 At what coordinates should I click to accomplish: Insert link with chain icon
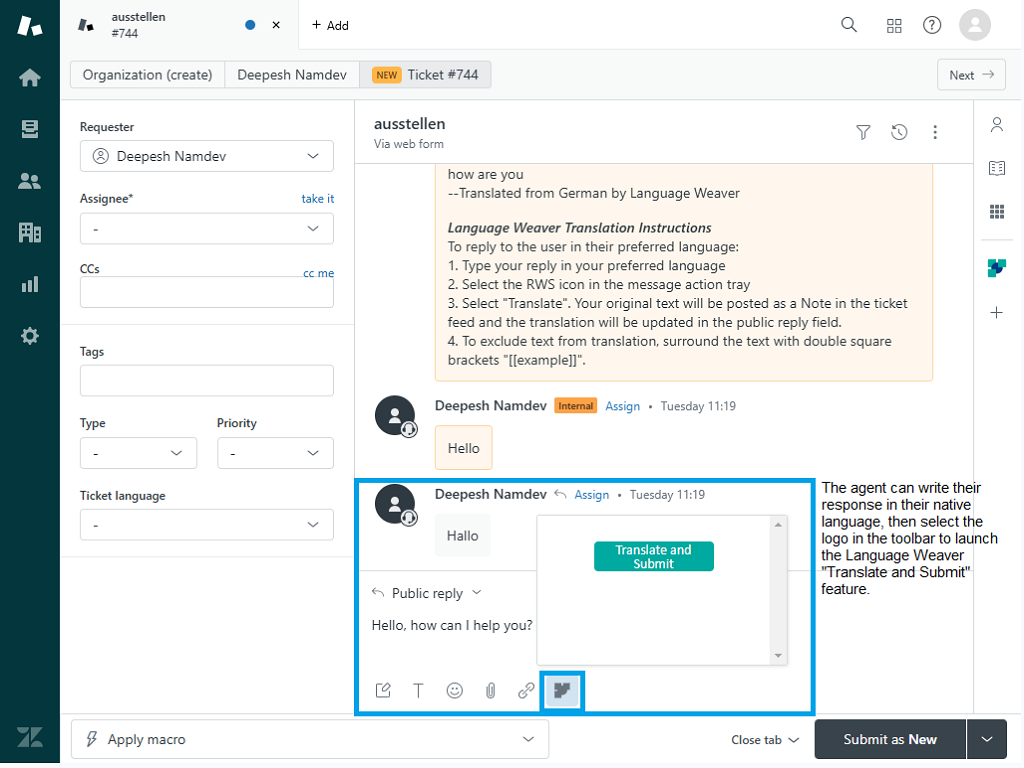point(526,690)
